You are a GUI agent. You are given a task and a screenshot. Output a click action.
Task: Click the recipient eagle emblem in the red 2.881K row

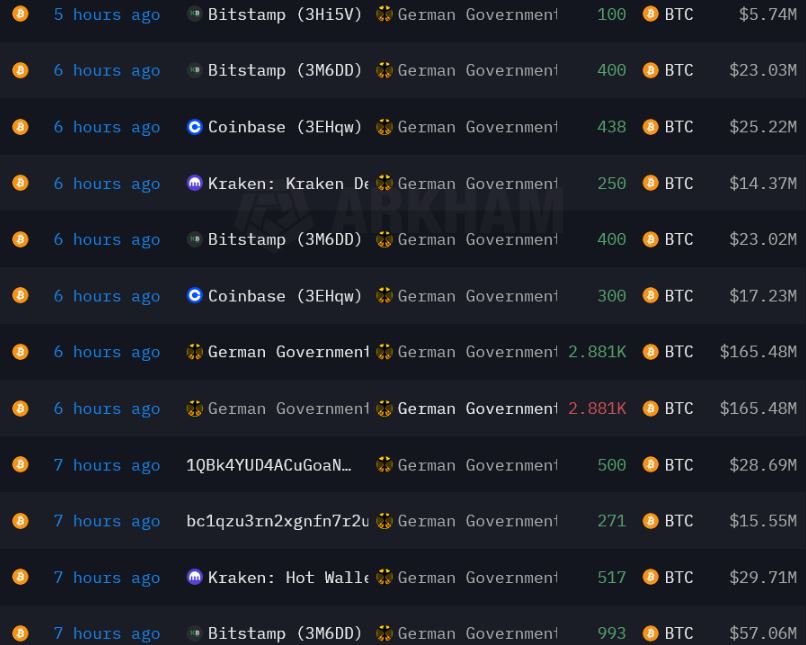(x=384, y=409)
